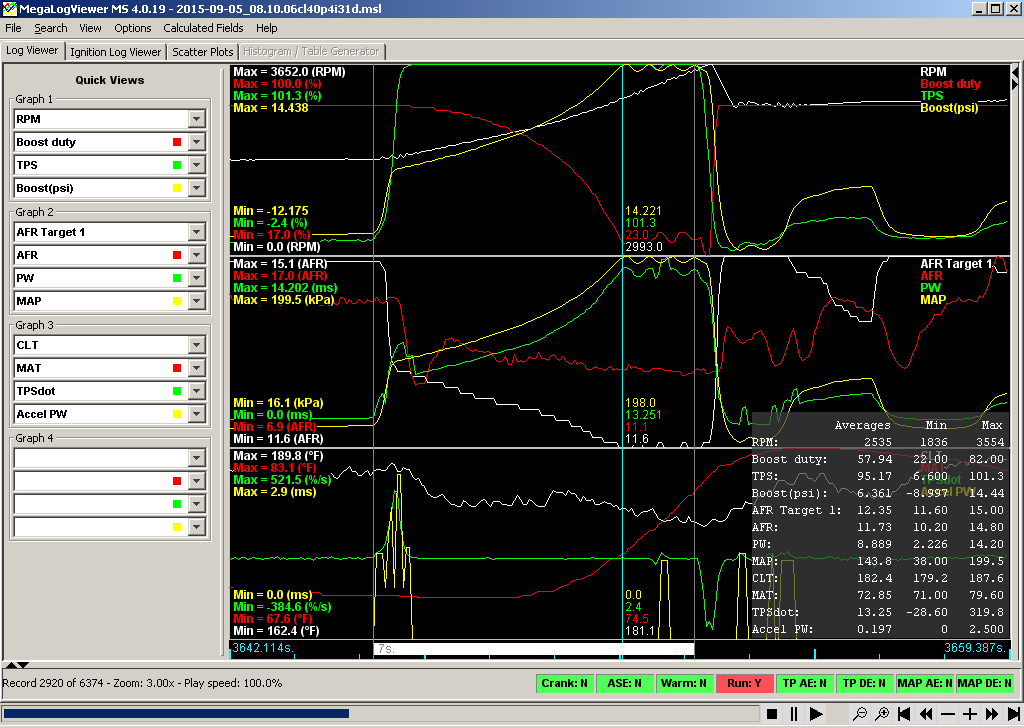The width and height of the screenshot is (1024, 728).
Task: Zoom in using magnifier plus icon
Action: coord(882,714)
